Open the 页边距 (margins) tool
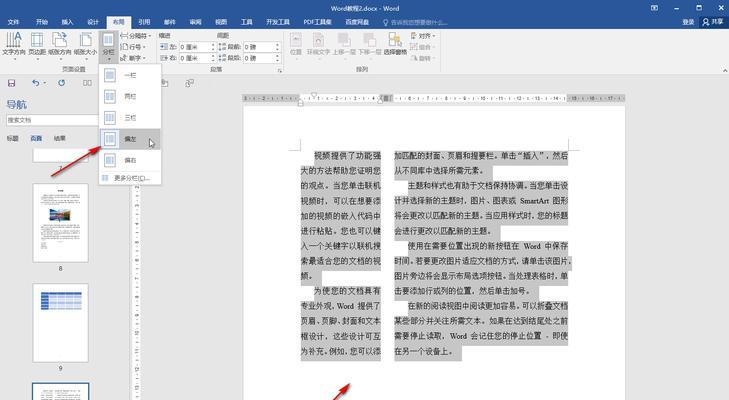The image size is (729, 400). (x=38, y=42)
